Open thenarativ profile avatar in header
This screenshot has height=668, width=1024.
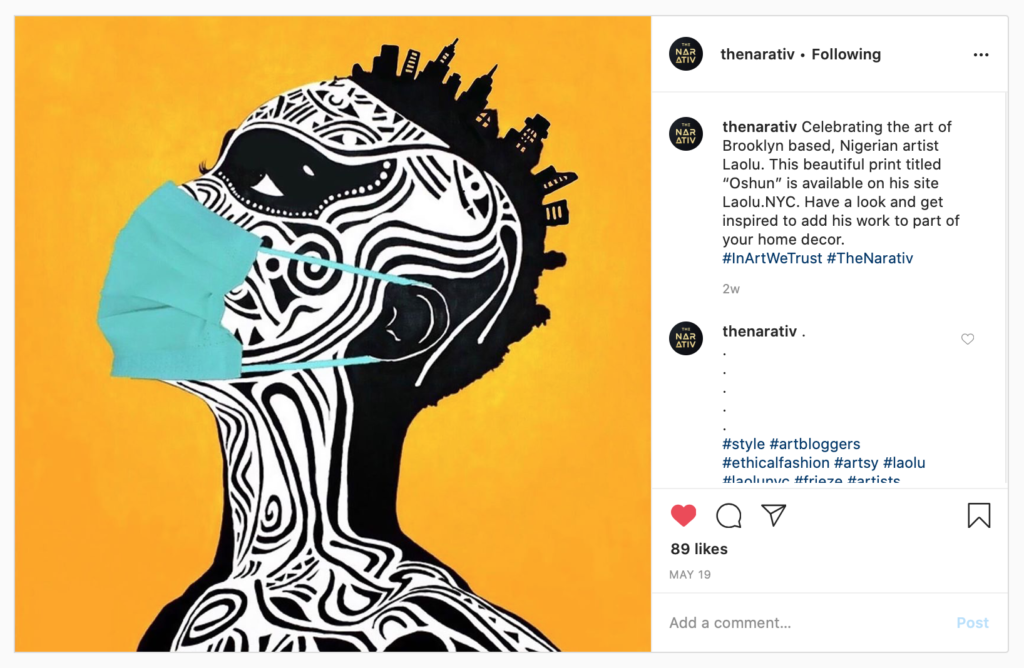pos(686,54)
